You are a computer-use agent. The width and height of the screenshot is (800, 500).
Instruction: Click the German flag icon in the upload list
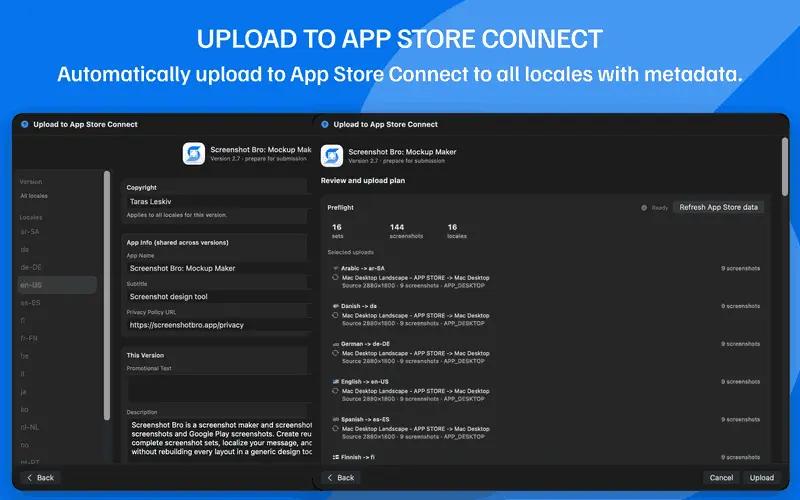point(336,343)
